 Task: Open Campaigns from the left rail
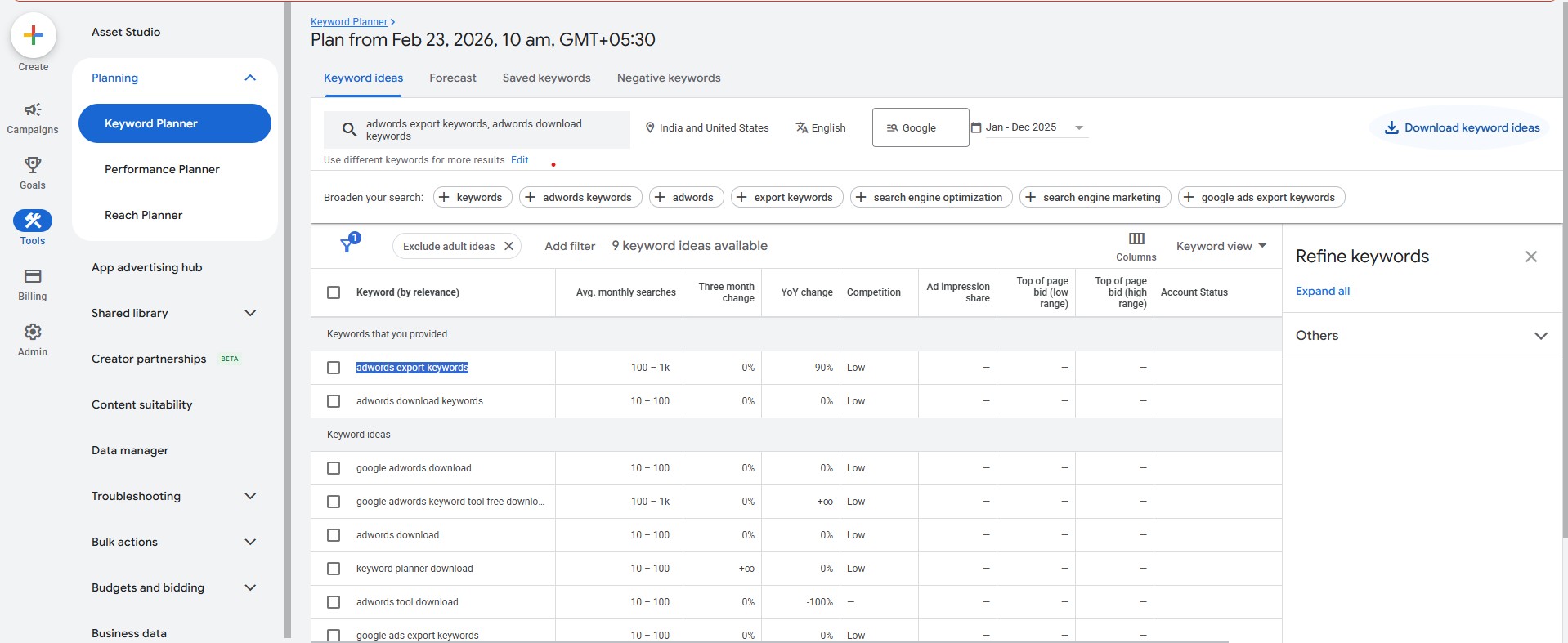tap(33, 109)
